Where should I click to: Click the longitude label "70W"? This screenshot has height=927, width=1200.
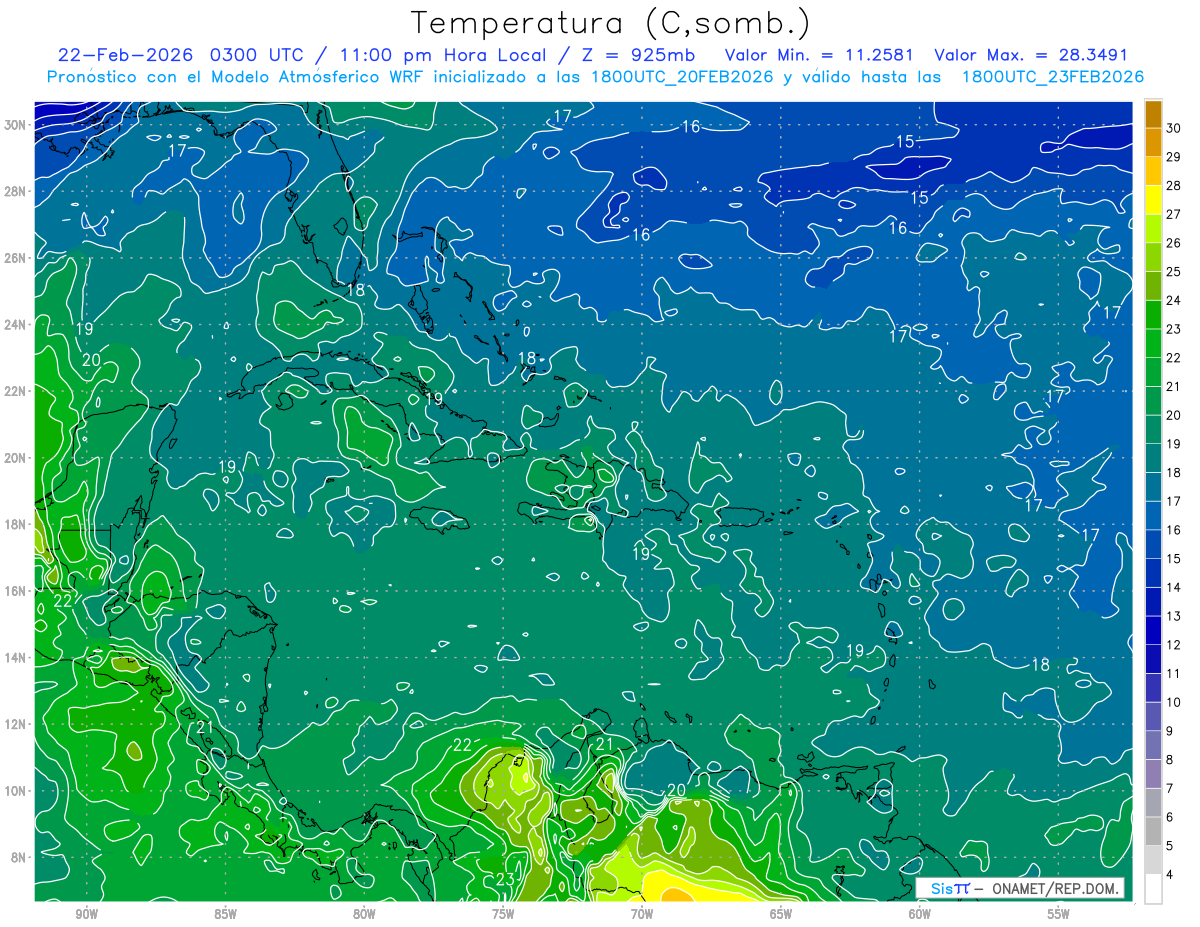point(642,914)
